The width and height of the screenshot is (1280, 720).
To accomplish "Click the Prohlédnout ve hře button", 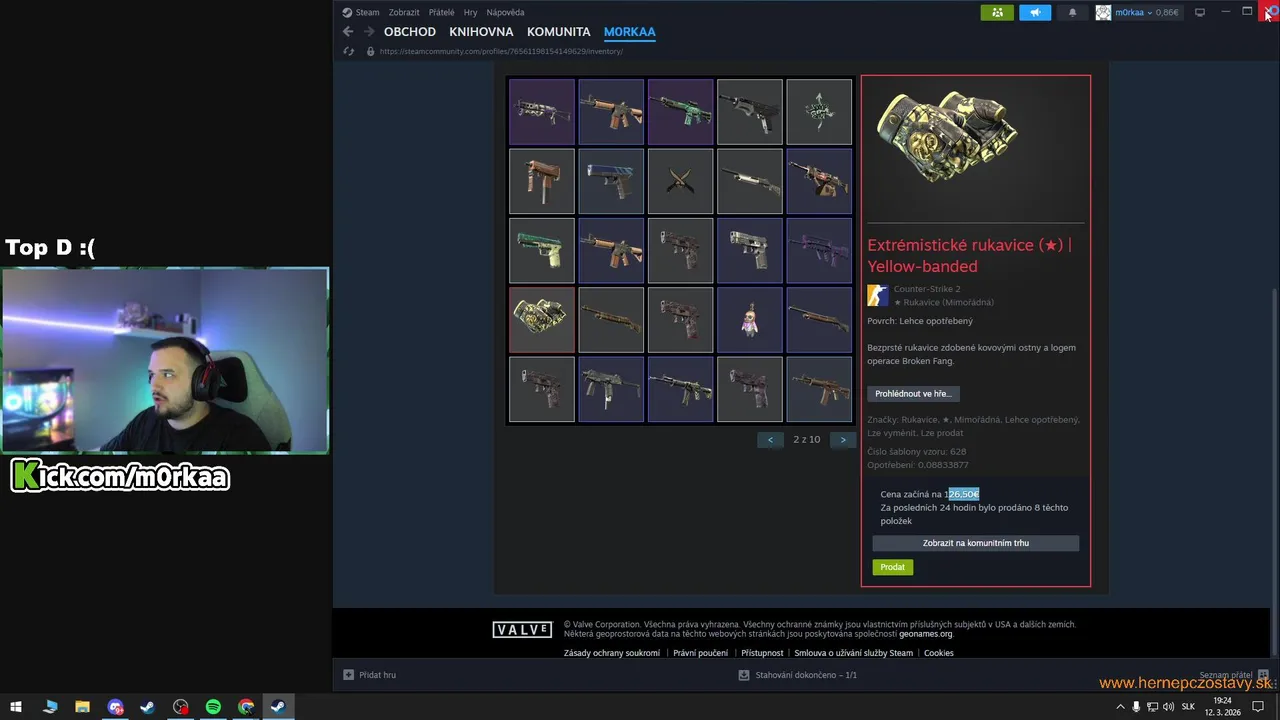I will click(x=913, y=394).
